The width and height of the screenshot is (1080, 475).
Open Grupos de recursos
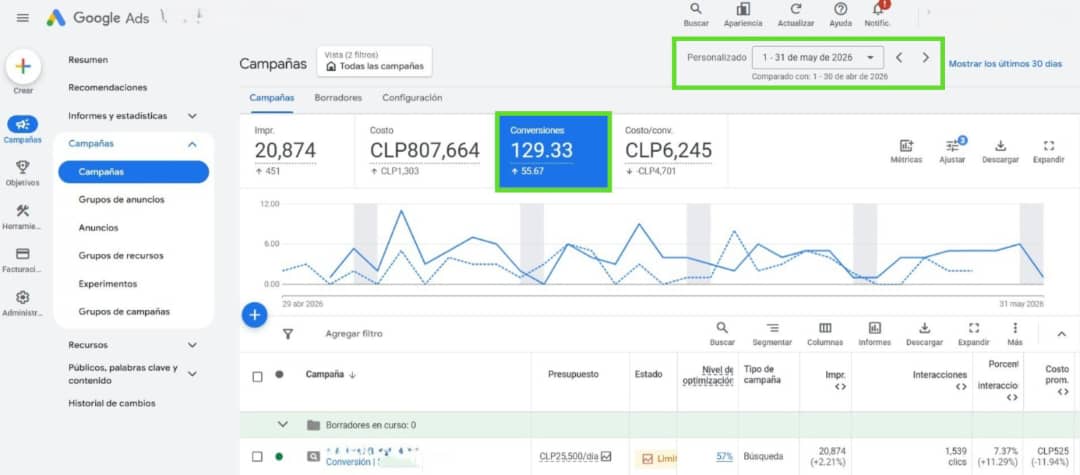tap(121, 255)
